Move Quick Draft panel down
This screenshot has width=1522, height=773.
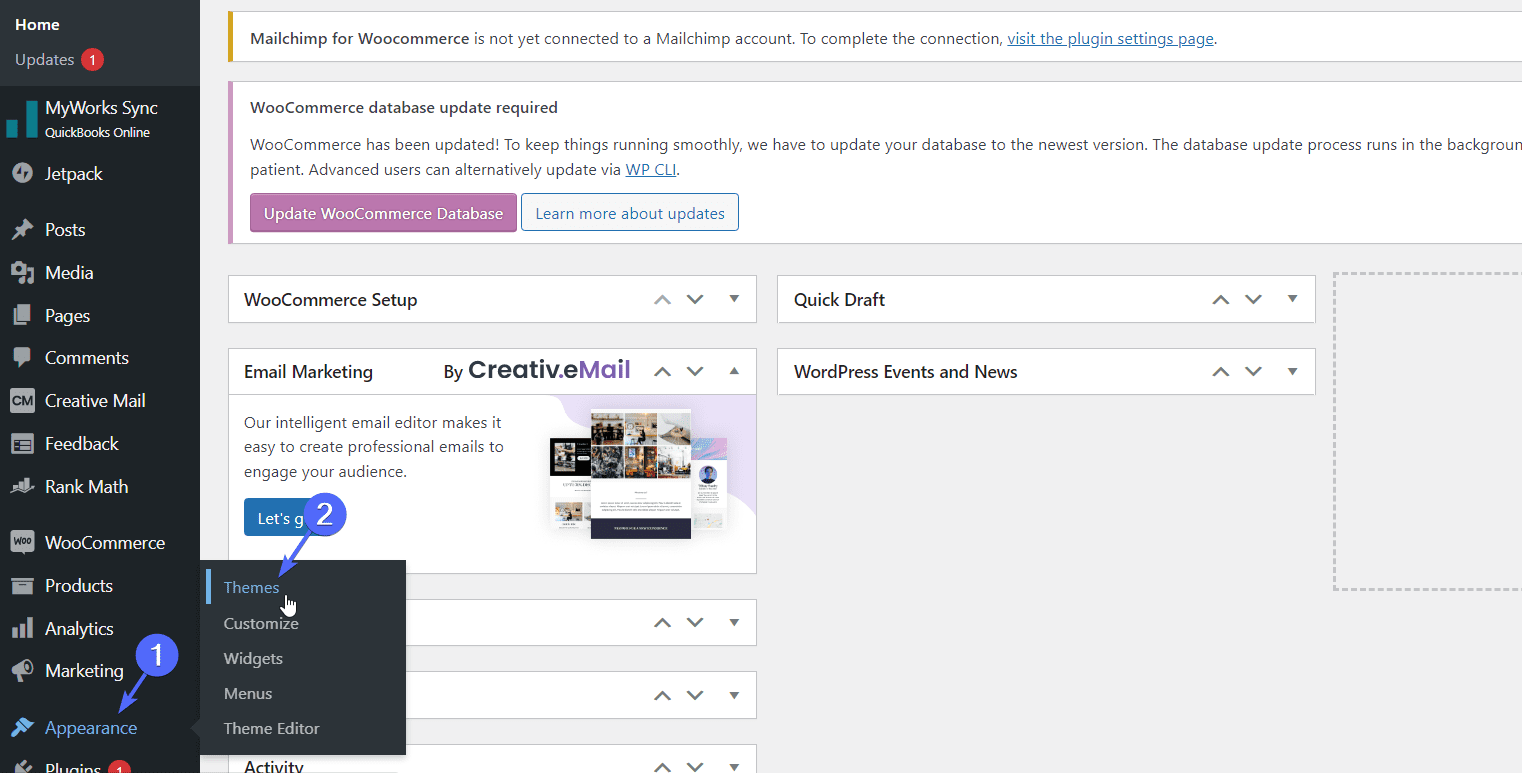point(1253,299)
